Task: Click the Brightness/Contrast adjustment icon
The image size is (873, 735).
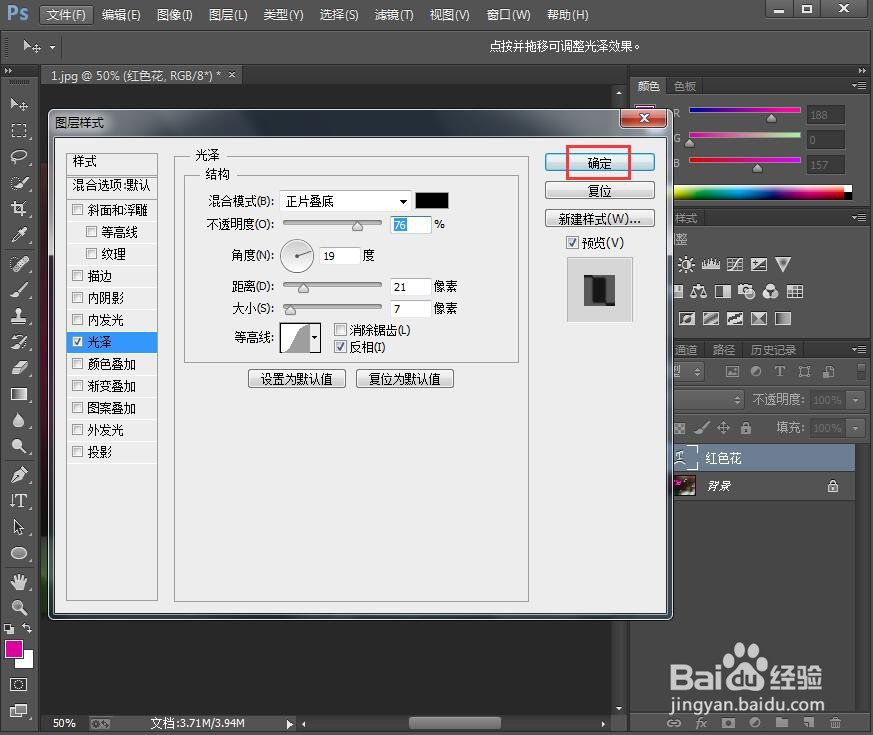Action: [686, 264]
